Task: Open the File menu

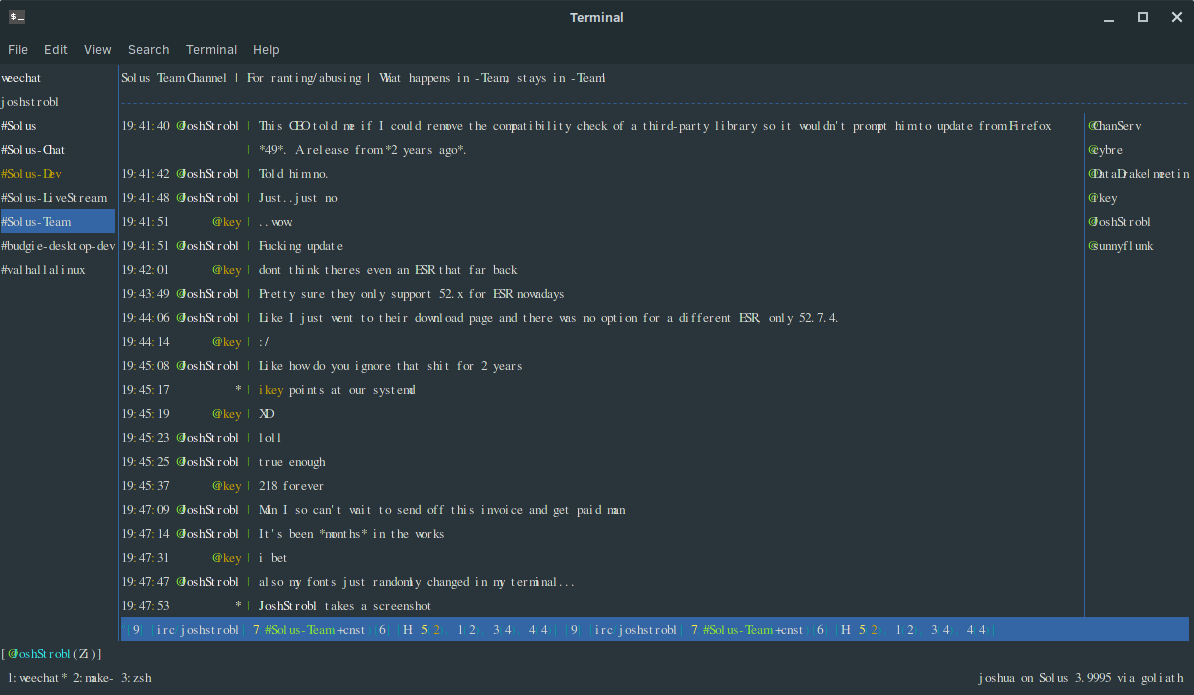Action: [18, 49]
